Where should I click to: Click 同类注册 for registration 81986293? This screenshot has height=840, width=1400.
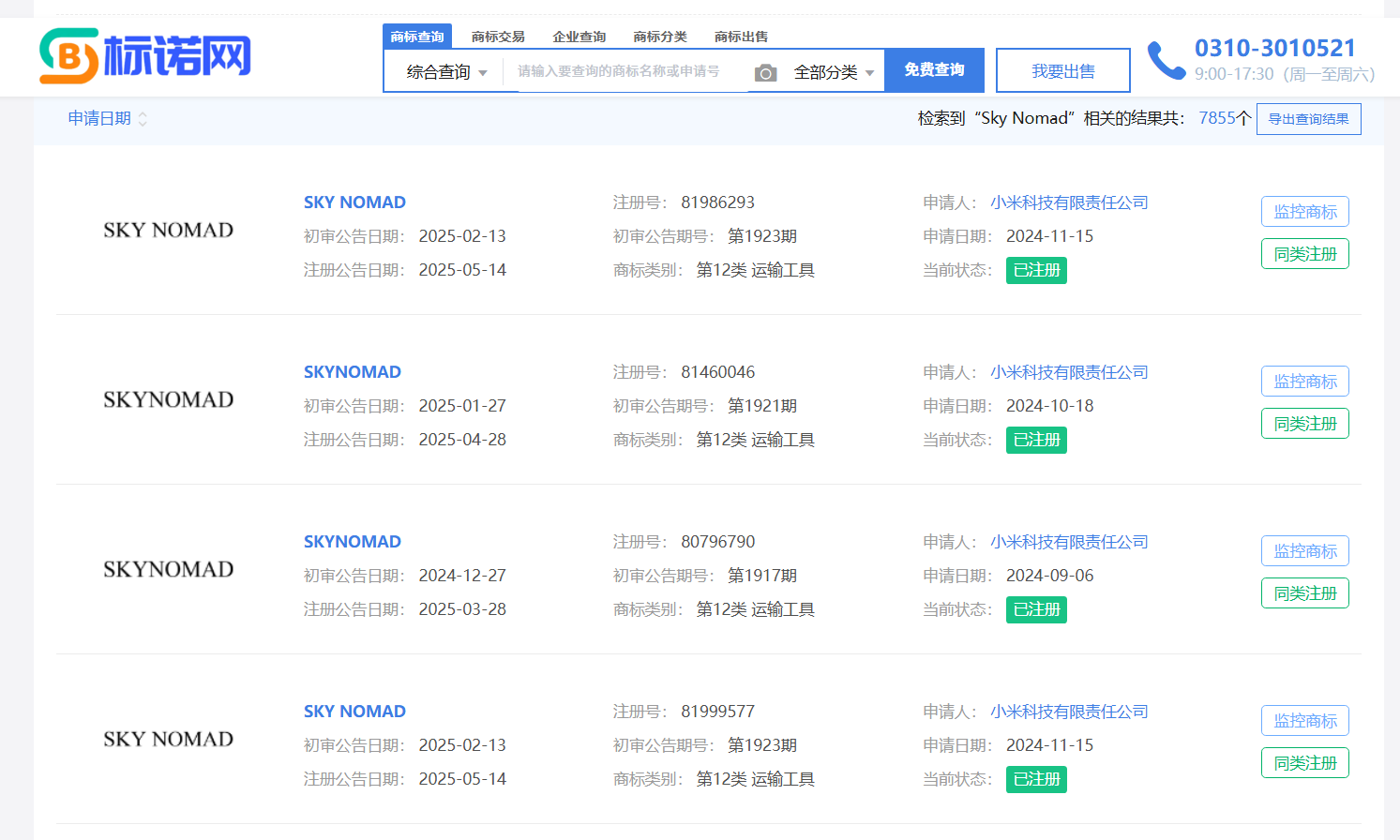pos(1305,254)
